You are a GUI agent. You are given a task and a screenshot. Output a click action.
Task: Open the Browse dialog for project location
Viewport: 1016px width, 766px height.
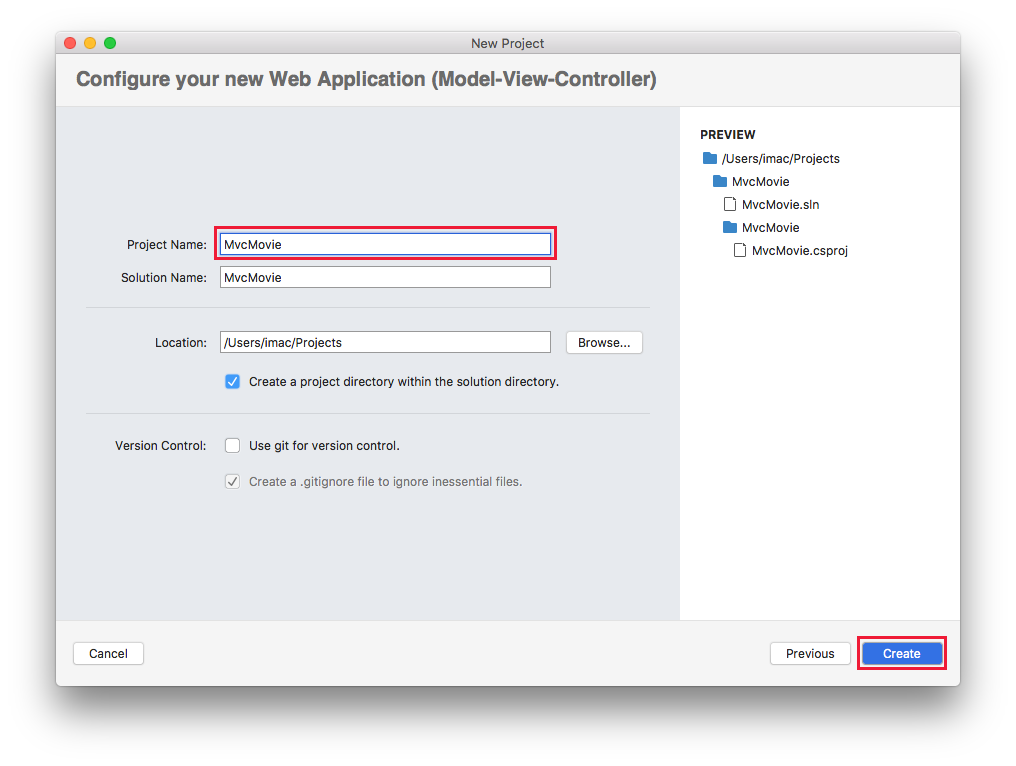604,342
